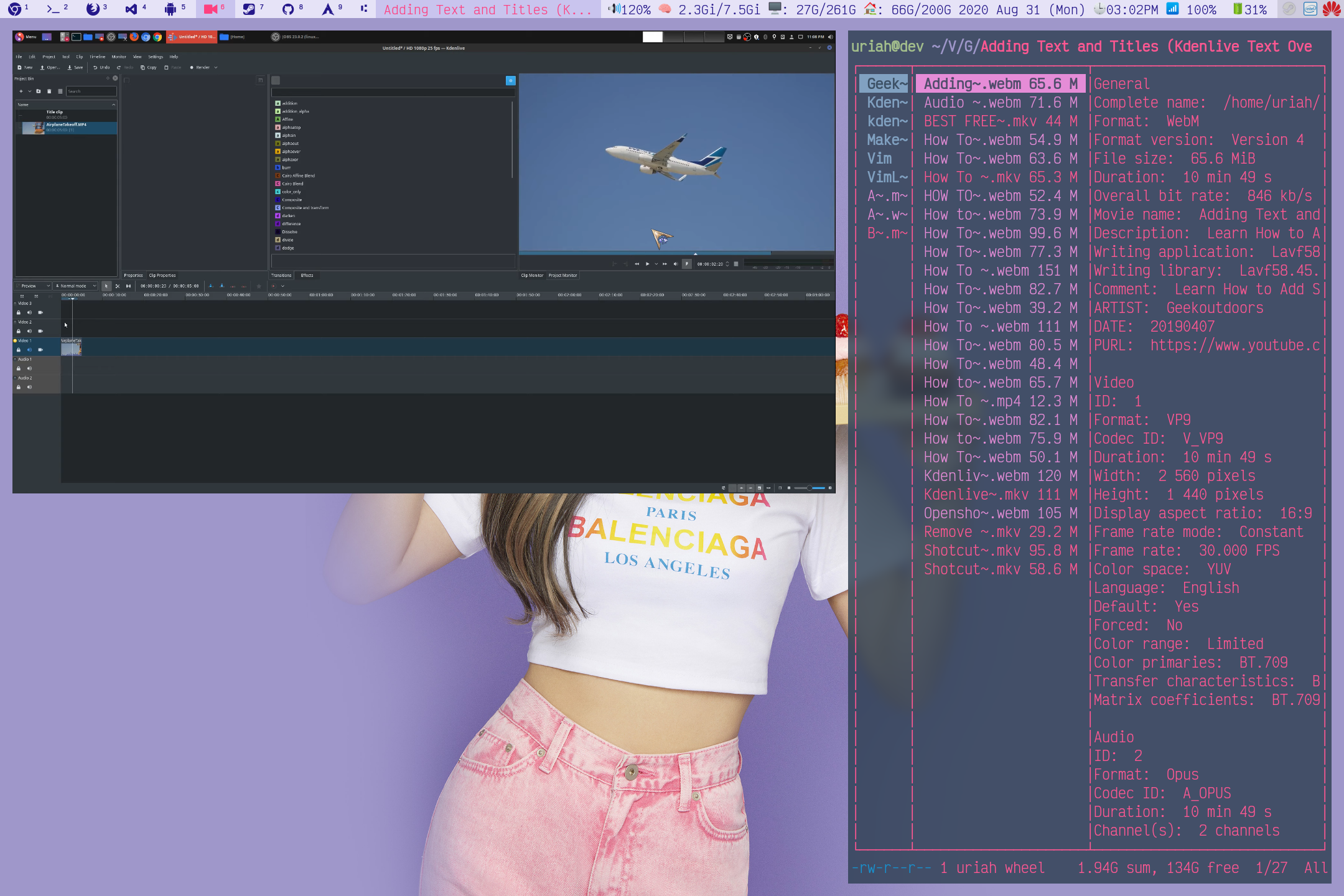The width and height of the screenshot is (1344, 896).
Task: Click the Copy button in Kdenlive toolbar
Action: pyautogui.click(x=148, y=67)
